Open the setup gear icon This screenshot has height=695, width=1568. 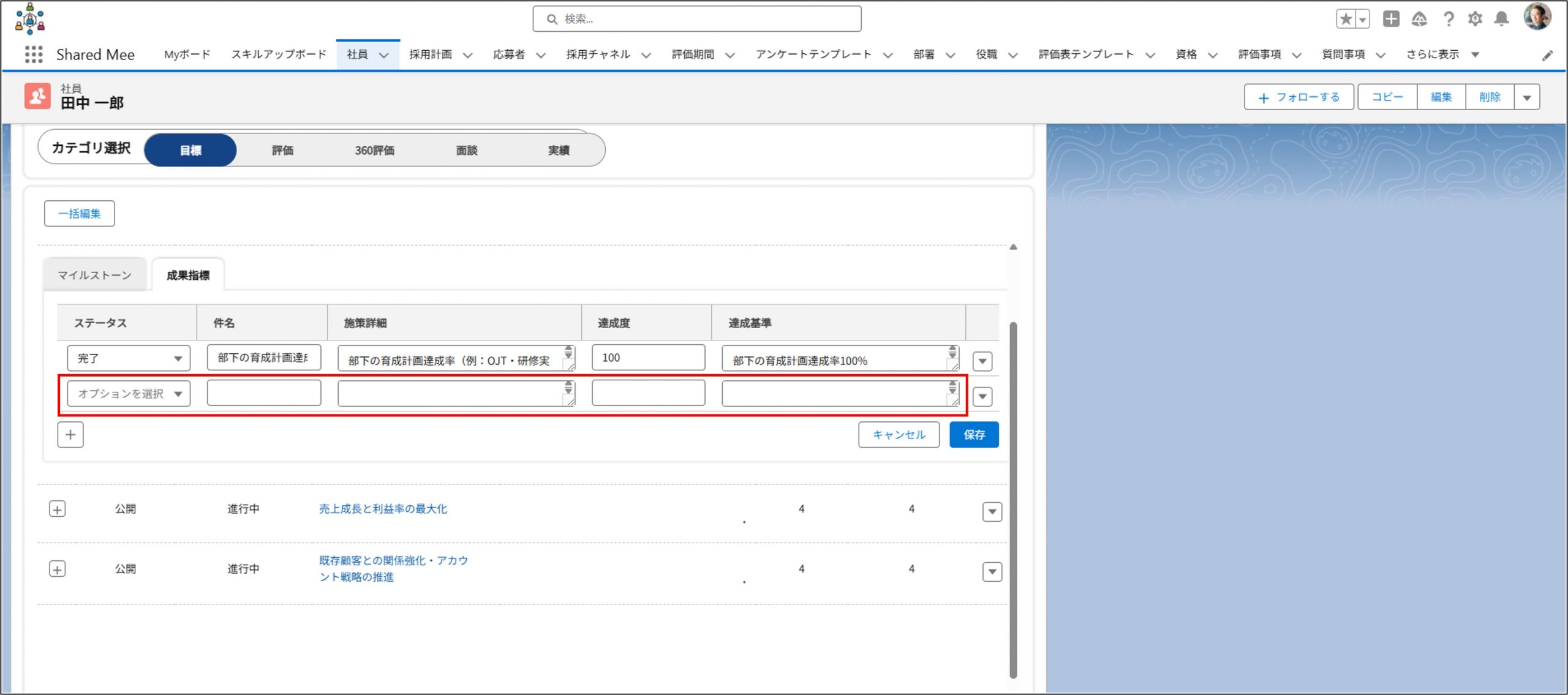[1475, 19]
